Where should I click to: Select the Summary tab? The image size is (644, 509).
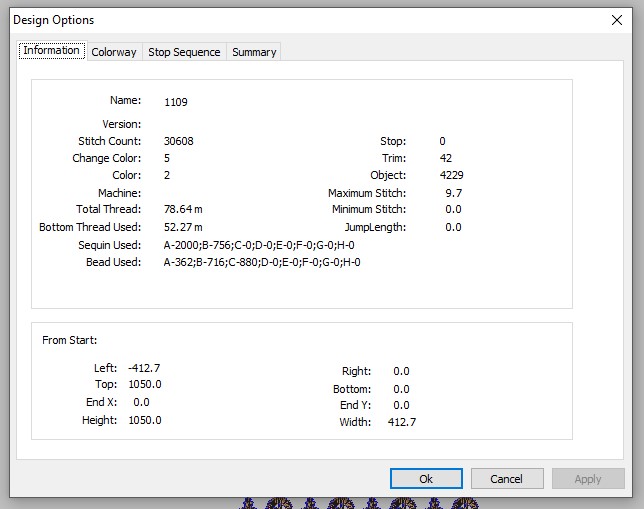coord(254,52)
